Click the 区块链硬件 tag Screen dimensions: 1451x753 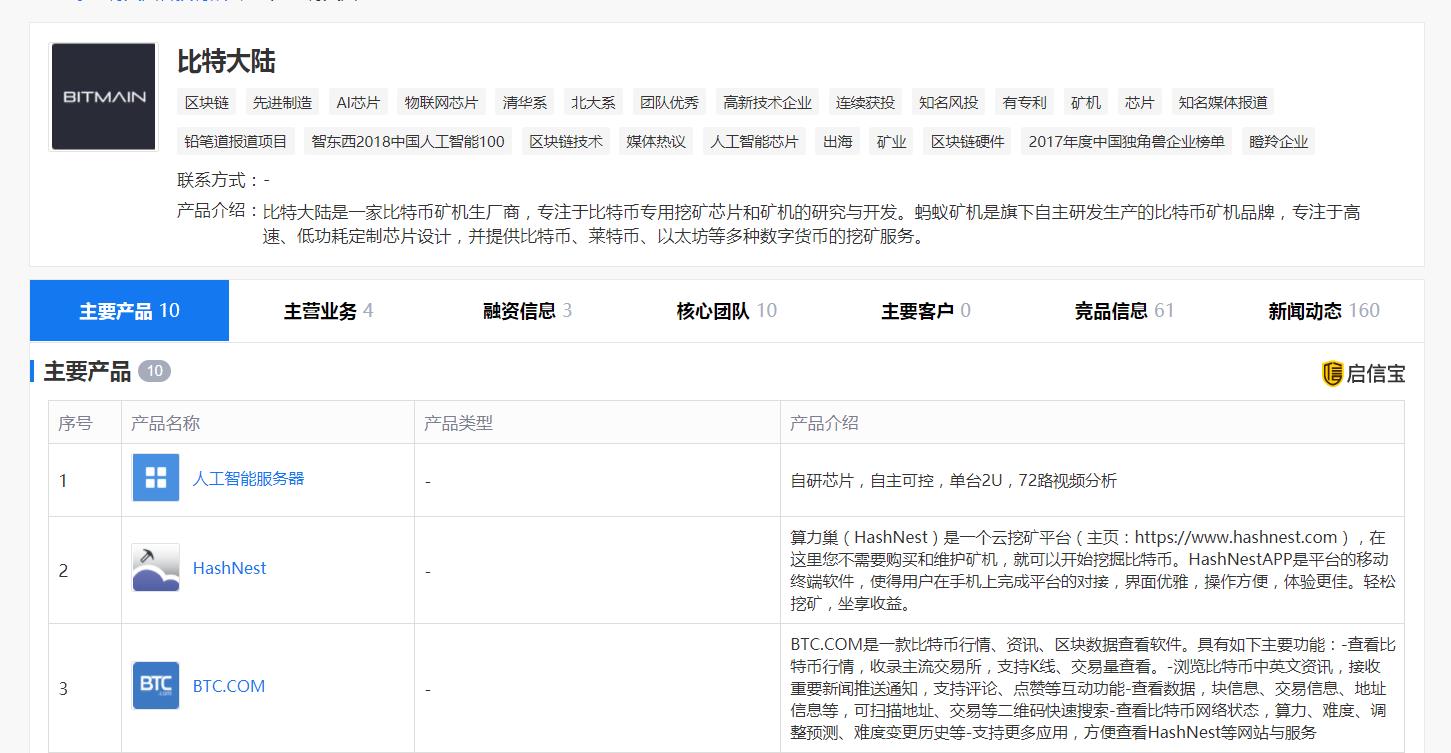pyautogui.click(x=967, y=141)
